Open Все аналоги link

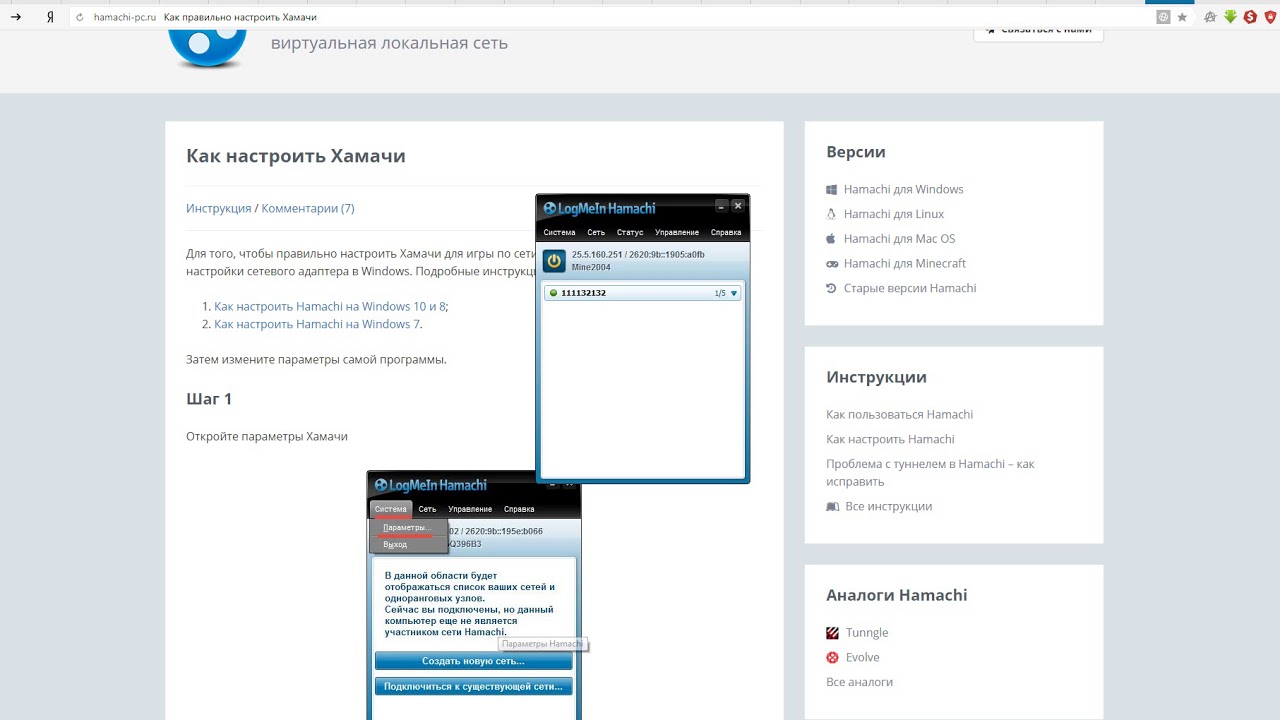coord(859,682)
